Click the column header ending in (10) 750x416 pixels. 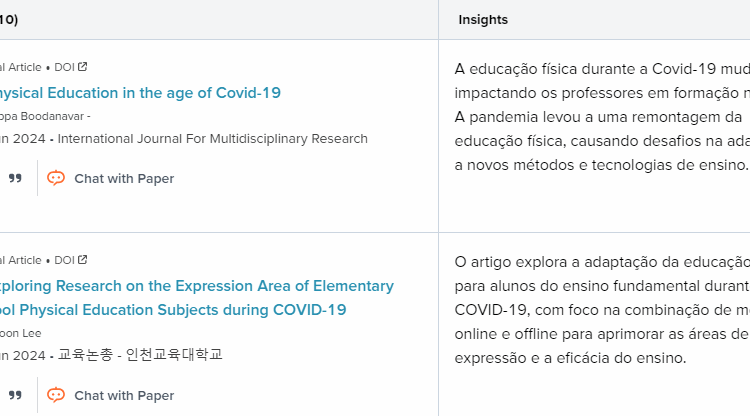tap(9, 19)
